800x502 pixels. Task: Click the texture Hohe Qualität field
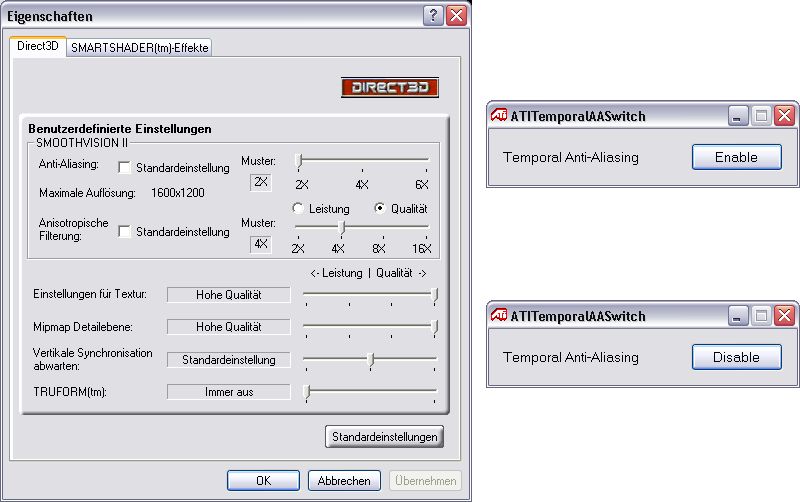[x=229, y=294]
